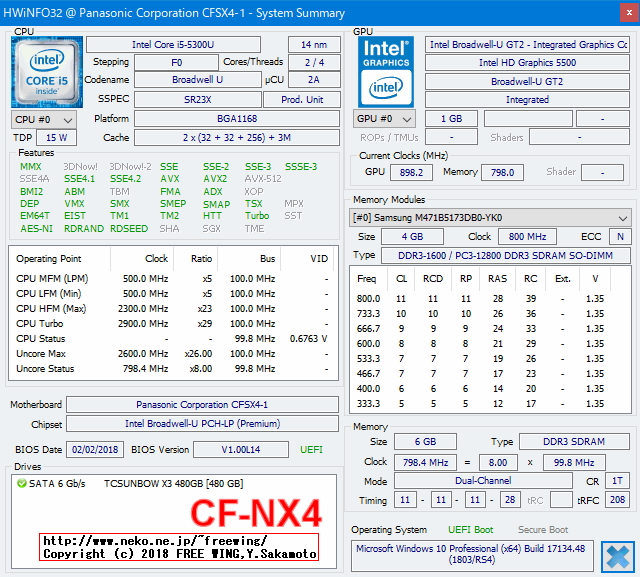
Task: Click the Memory Clock 798.4 MHz value
Action: tap(425, 462)
